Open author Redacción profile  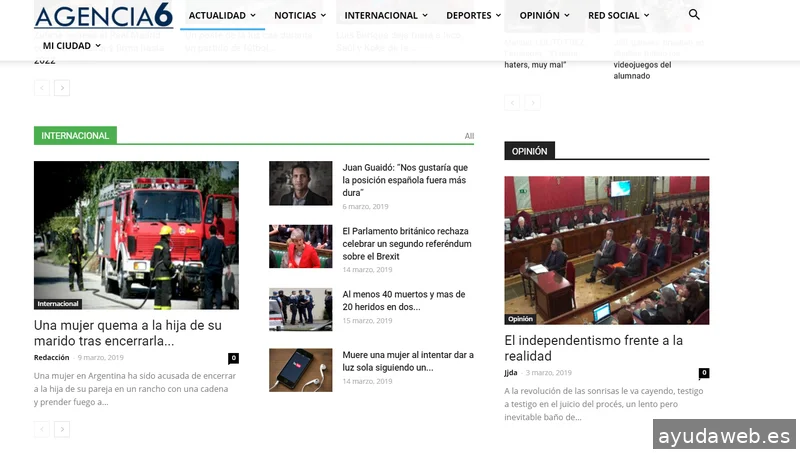[x=52, y=358]
